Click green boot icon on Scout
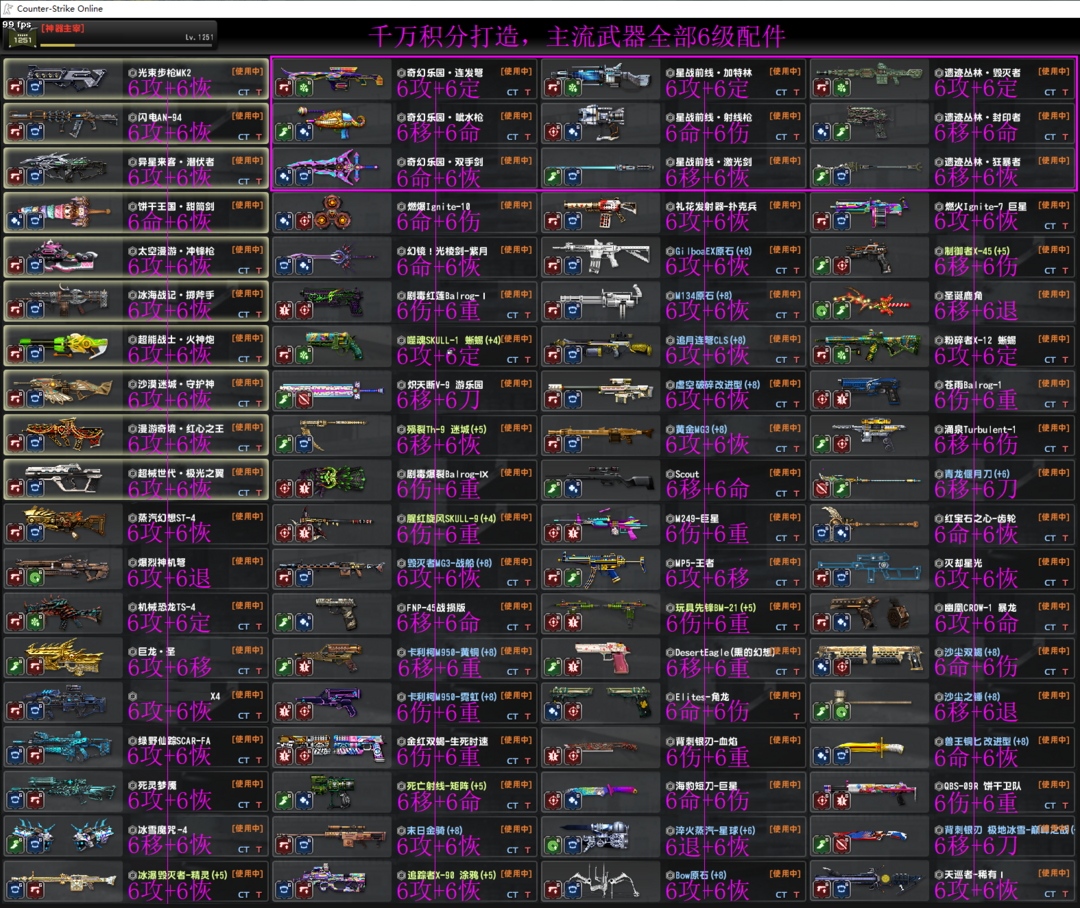 553,489
